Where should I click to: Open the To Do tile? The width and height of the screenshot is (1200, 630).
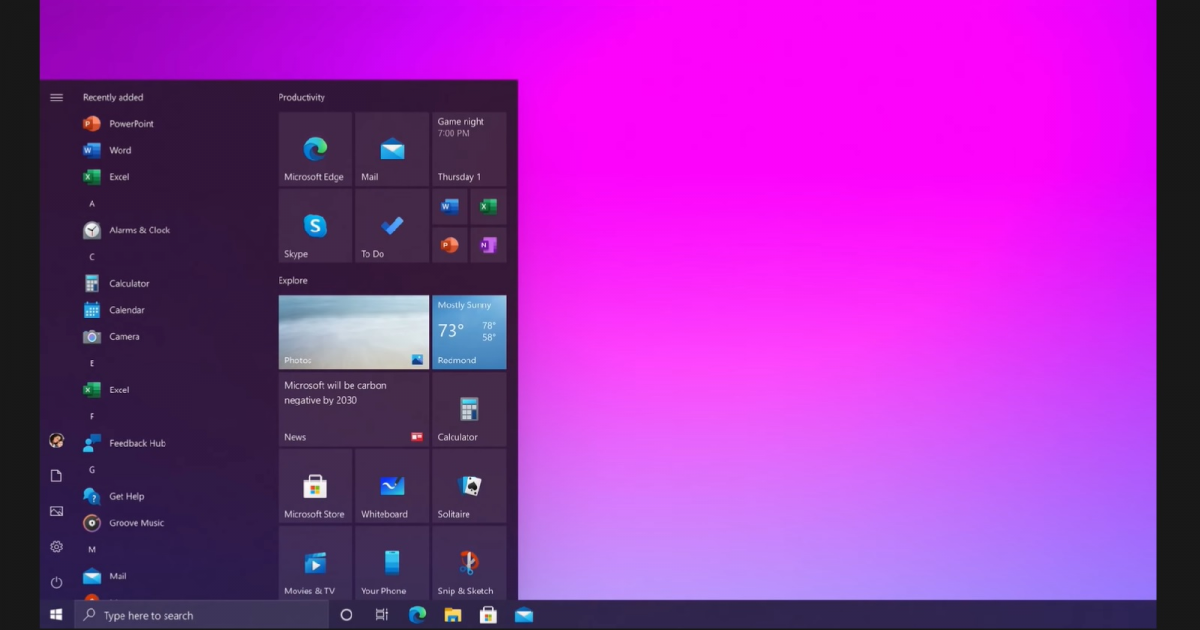coord(392,226)
